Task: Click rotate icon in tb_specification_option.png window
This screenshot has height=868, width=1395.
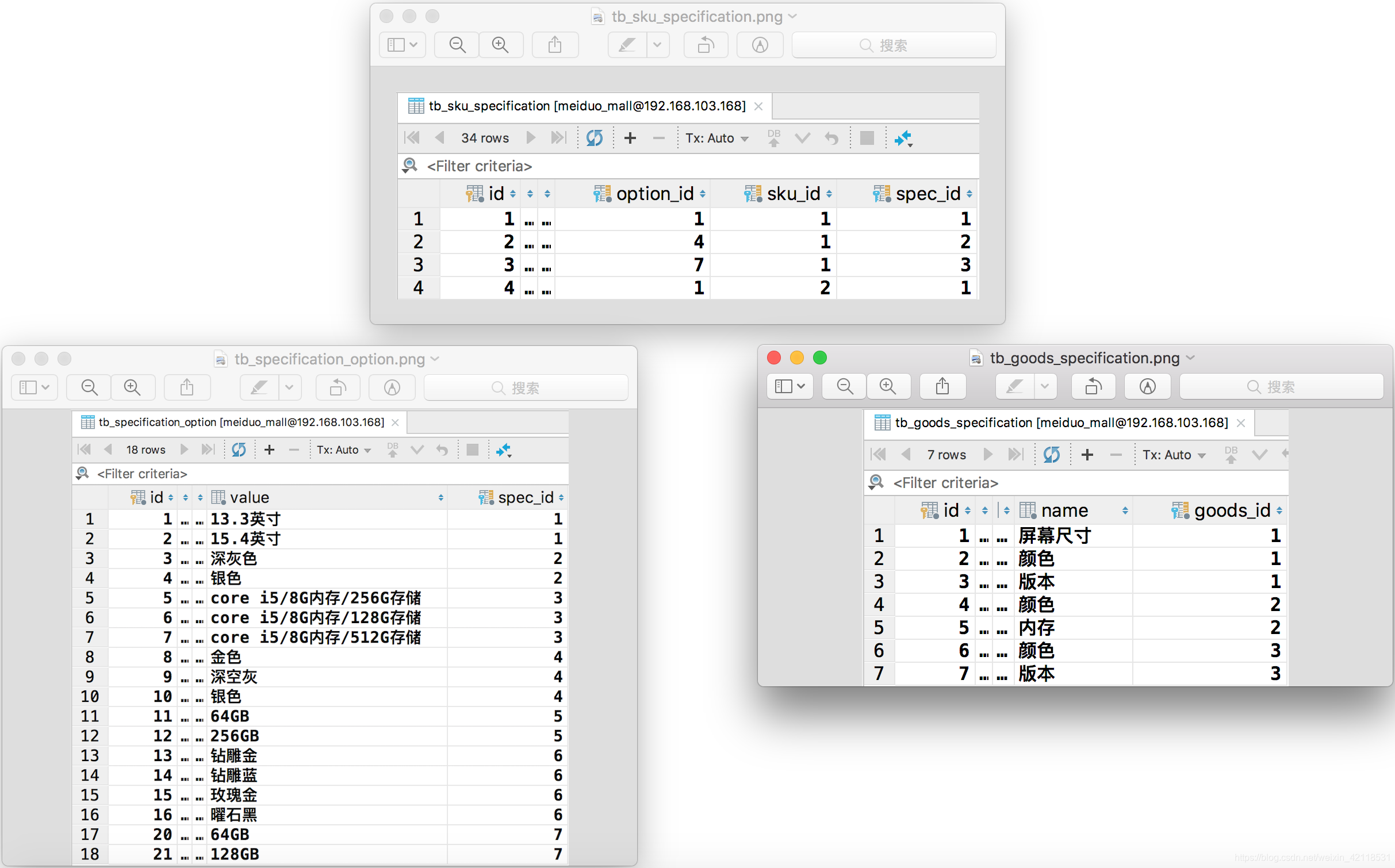Action: pyautogui.click(x=338, y=387)
